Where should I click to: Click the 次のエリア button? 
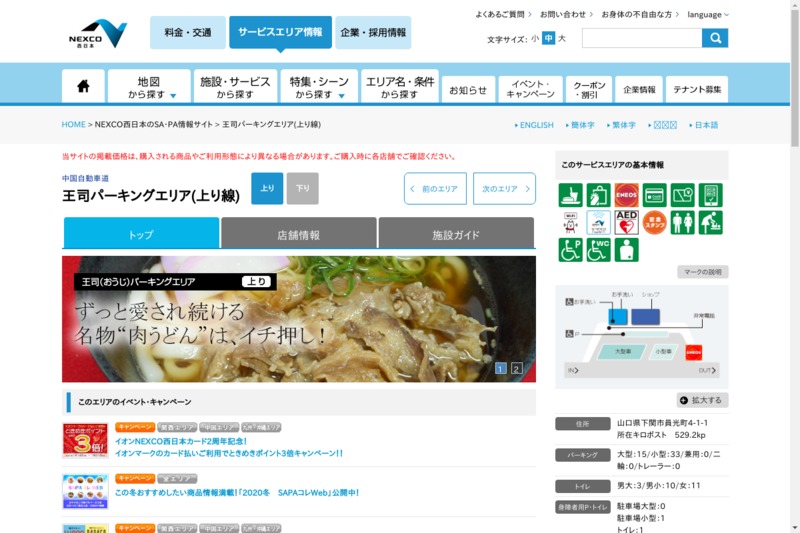point(504,189)
